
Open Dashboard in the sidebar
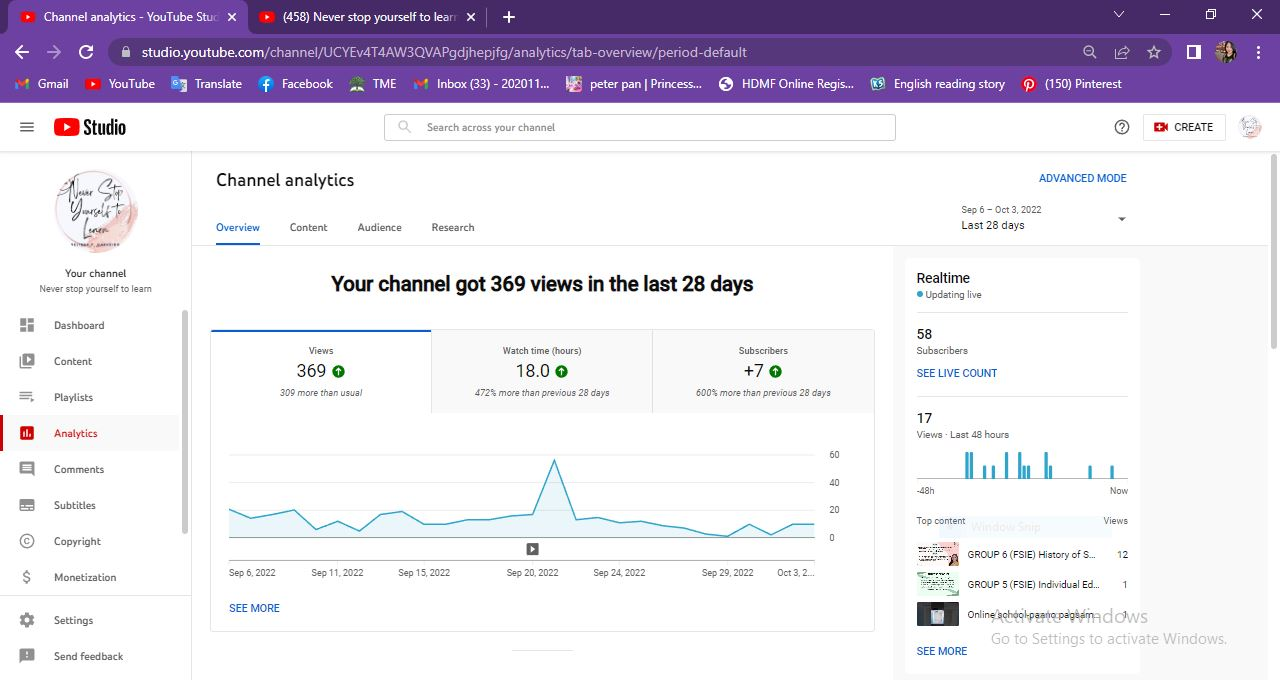[90, 325]
